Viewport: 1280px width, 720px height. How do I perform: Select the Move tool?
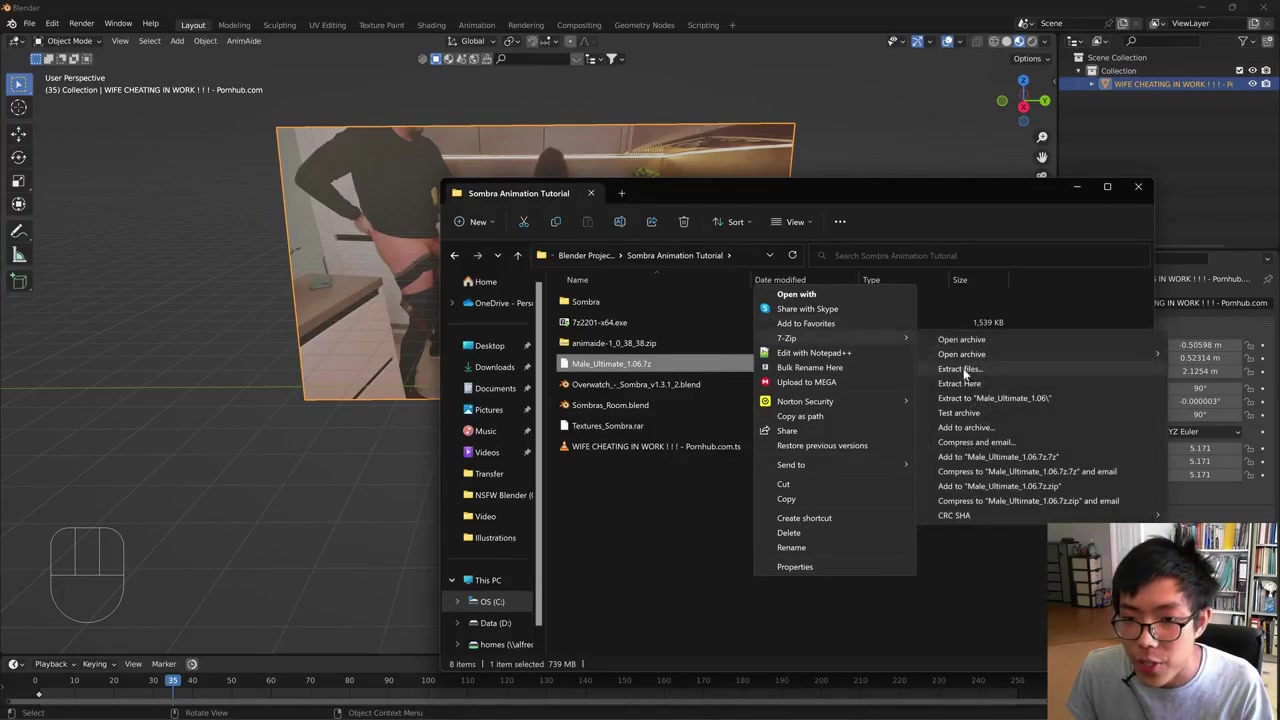tap(18, 133)
